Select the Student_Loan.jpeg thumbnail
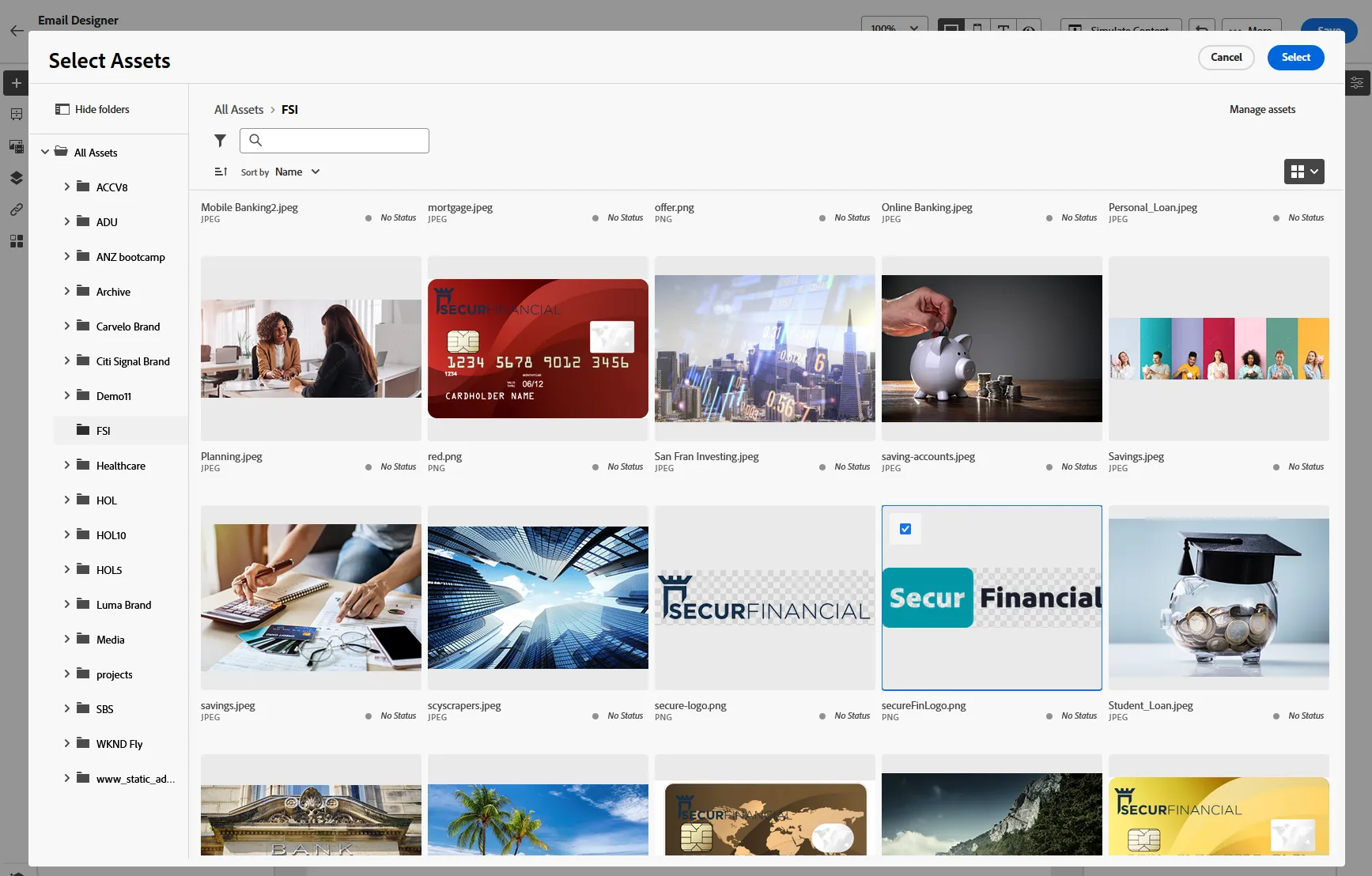The width and height of the screenshot is (1372, 876). click(x=1219, y=598)
